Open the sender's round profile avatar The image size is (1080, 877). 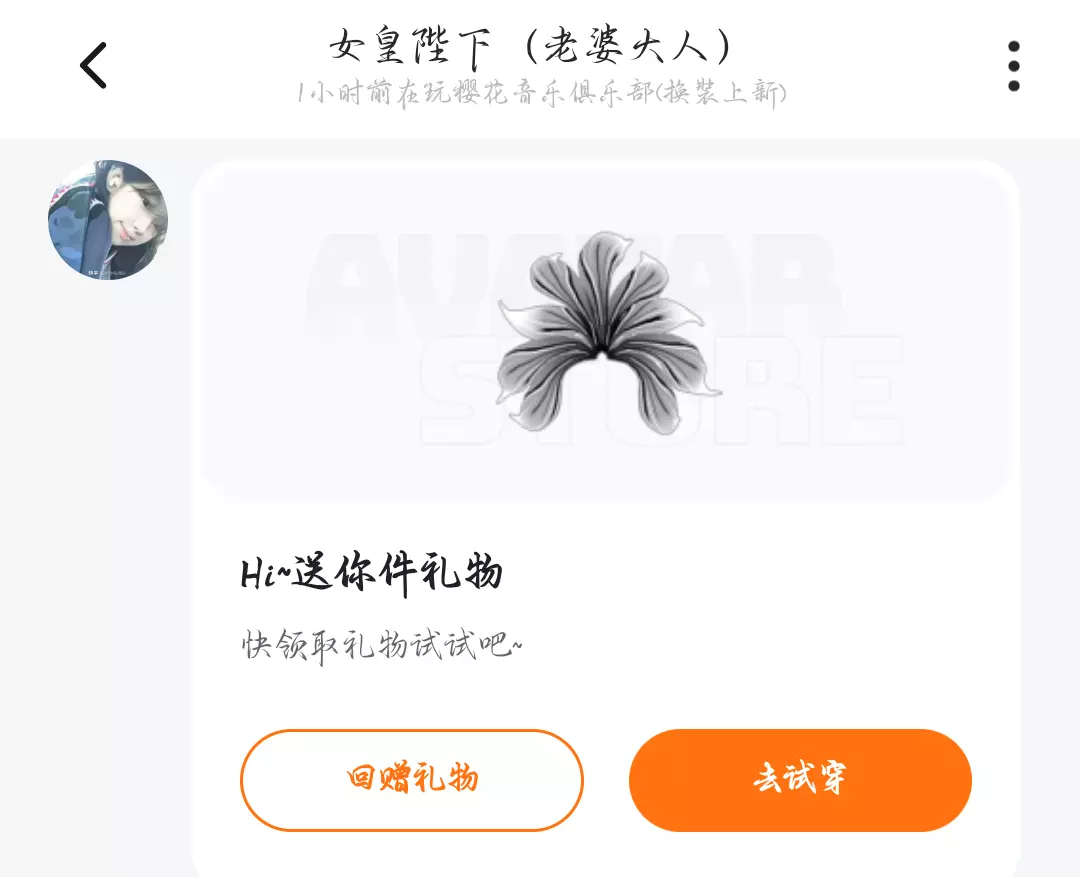108,220
